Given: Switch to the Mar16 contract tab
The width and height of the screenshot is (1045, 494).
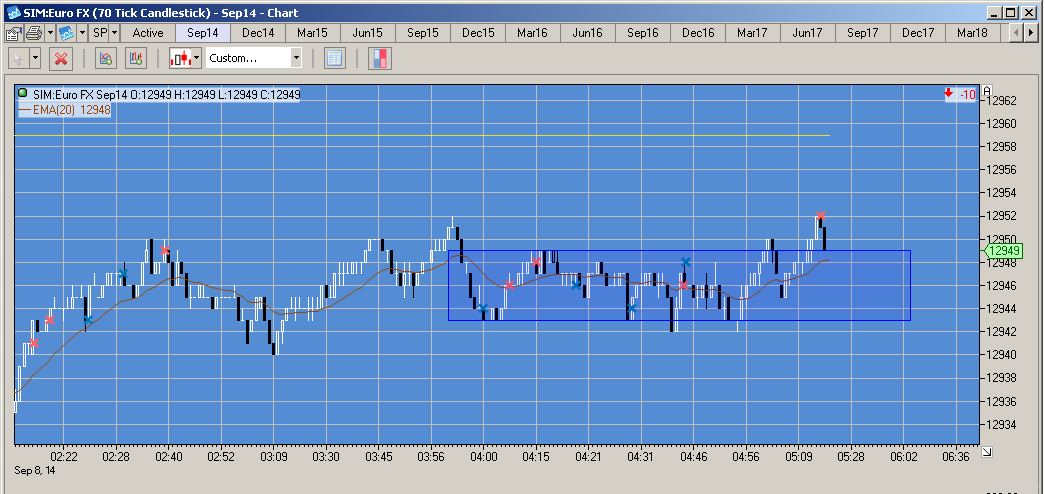Looking at the screenshot, I should 532,33.
